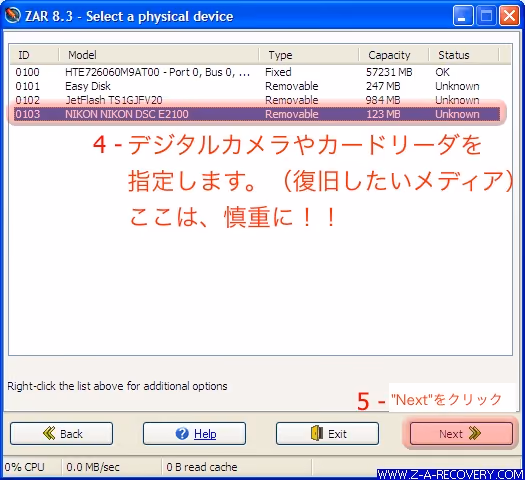Minimize the ZAR 8.3 window

pyautogui.click(x=463, y=16)
